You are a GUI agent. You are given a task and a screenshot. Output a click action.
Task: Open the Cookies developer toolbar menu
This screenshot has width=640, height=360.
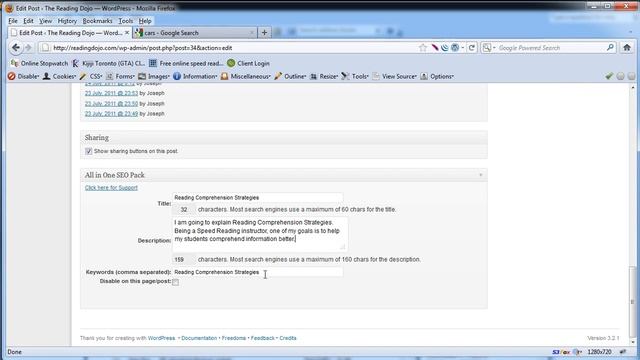click(x=60, y=76)
